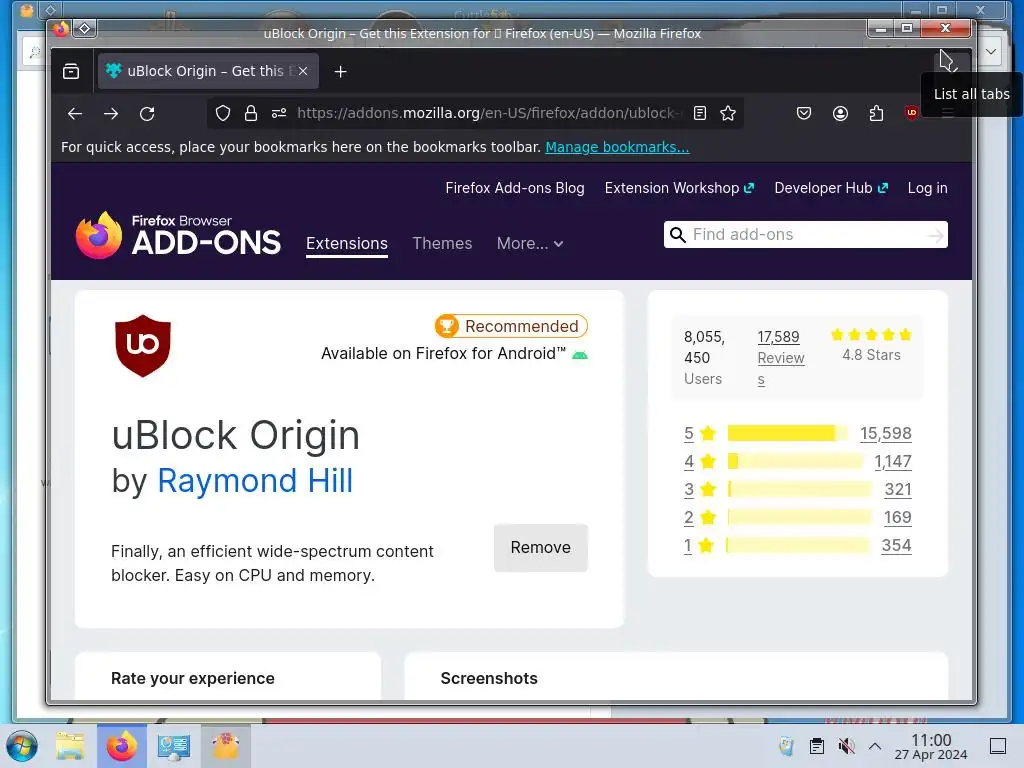Image resolution: width=1024 pixels, height=768 pixels.
Task: Select the Extensions menu item
Action: coord(347,244)
